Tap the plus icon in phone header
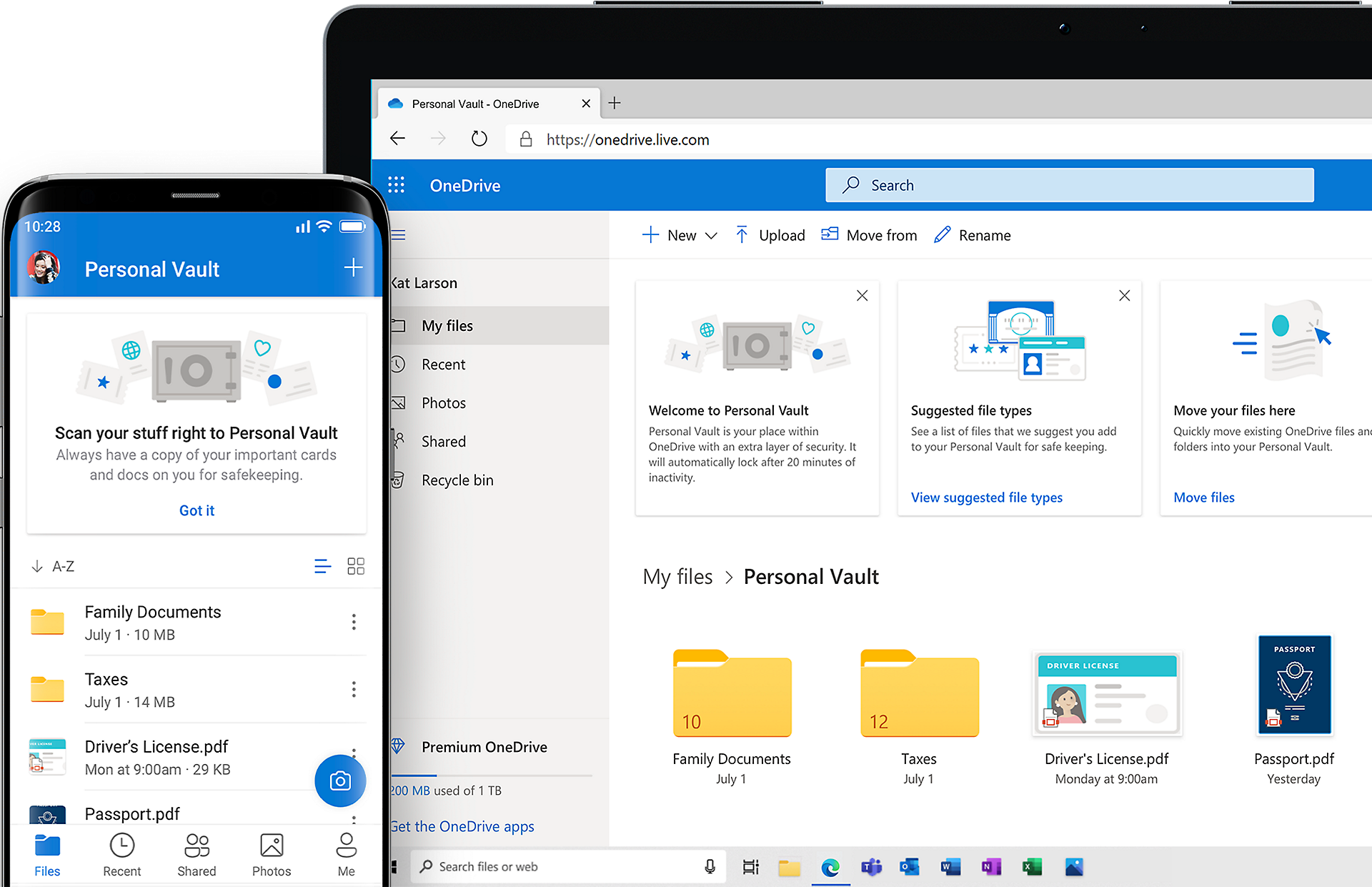This screenshot has width=1372, height=887. pos(353,268)
